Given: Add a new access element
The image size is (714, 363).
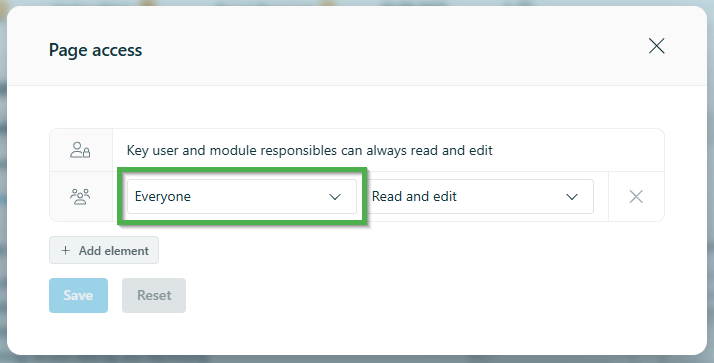Looking at the screenshot, I should (x=104, y=250).
